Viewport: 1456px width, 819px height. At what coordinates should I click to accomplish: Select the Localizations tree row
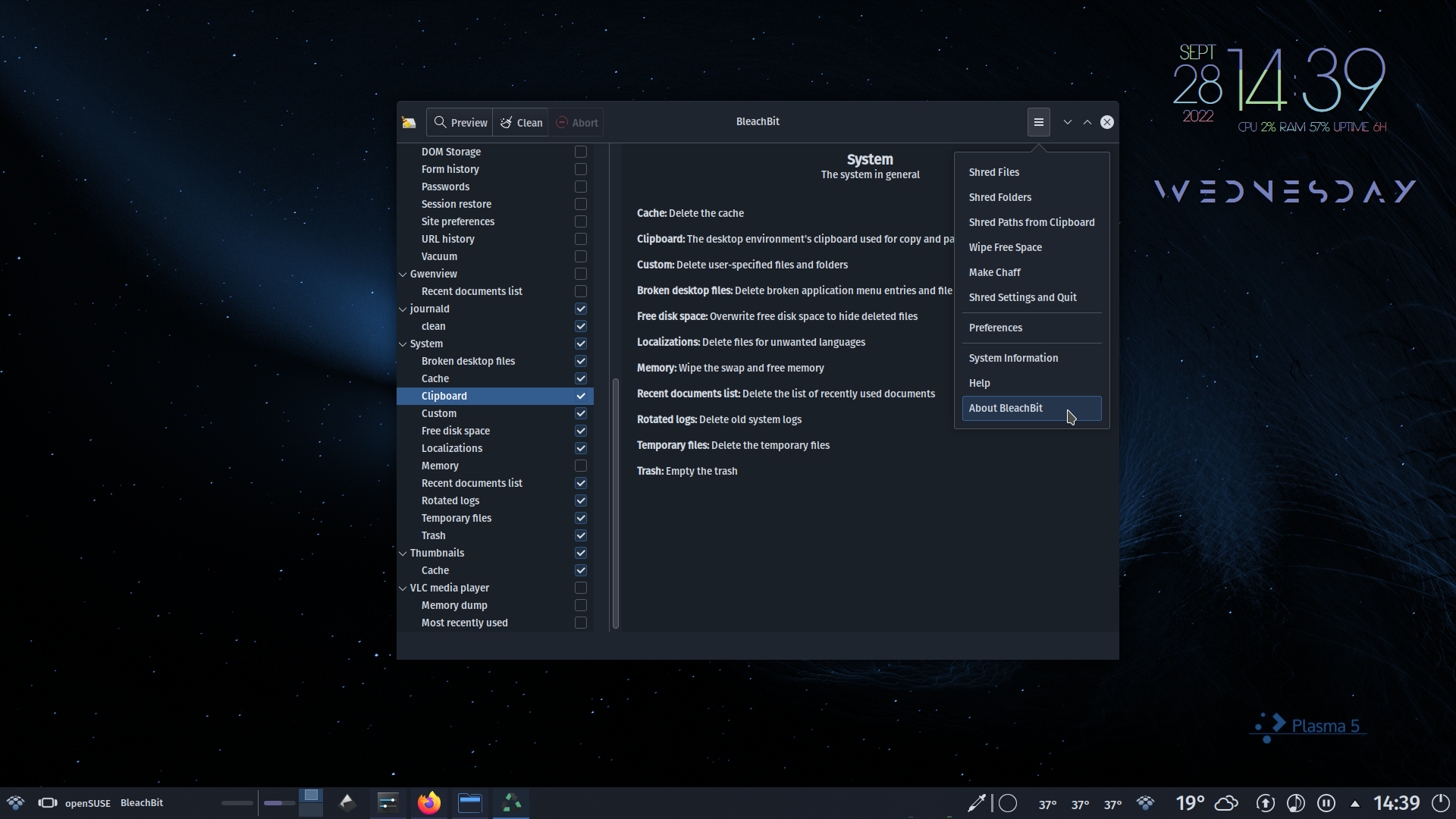coord(495,448)
